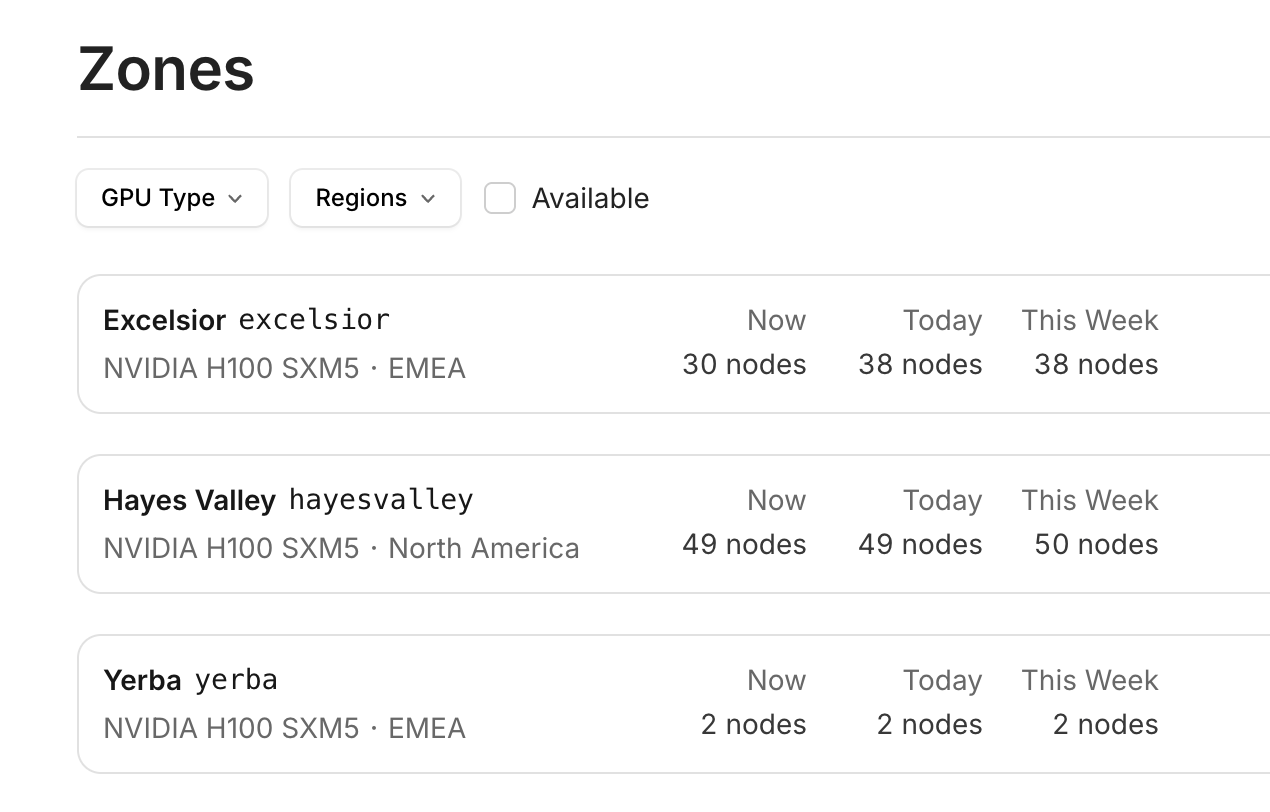Click the yerba monospace slug
The image size is (1270, 812).
236,680
